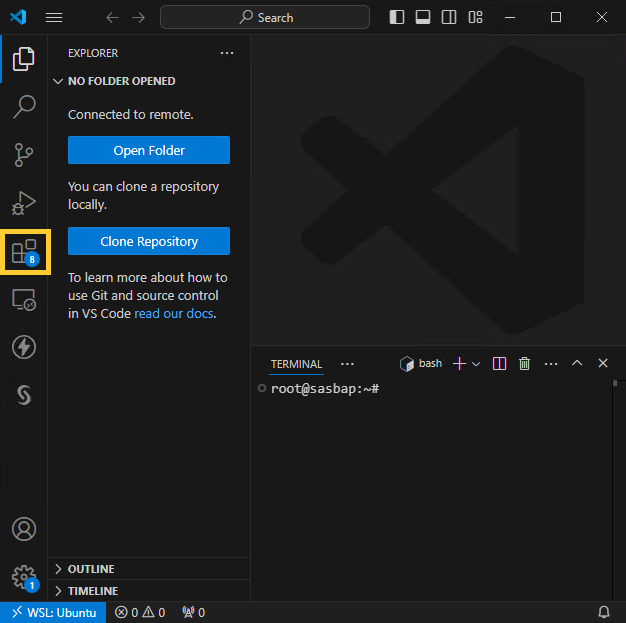Image resolution: width=626 pixels, height=623 pixels.
Task: Open the Accounts menu
Action: [24, 529]
